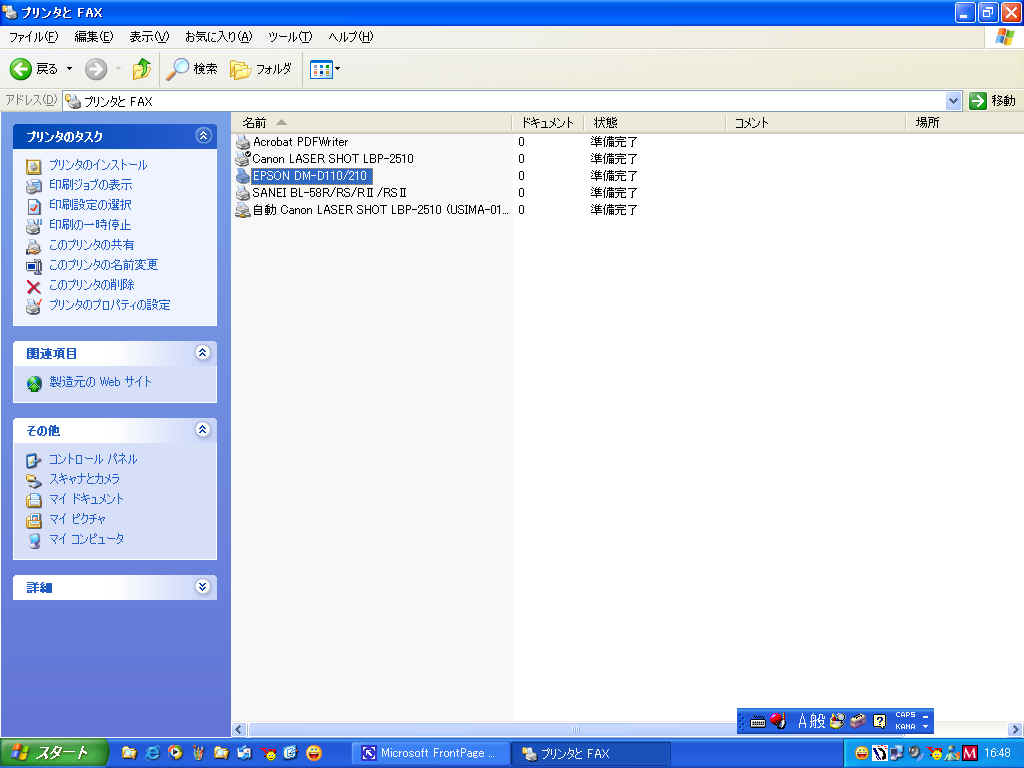The width and height of the screenshot is (1024, 768).
Task: Sort by the 名前 column header
Action: 372,122
